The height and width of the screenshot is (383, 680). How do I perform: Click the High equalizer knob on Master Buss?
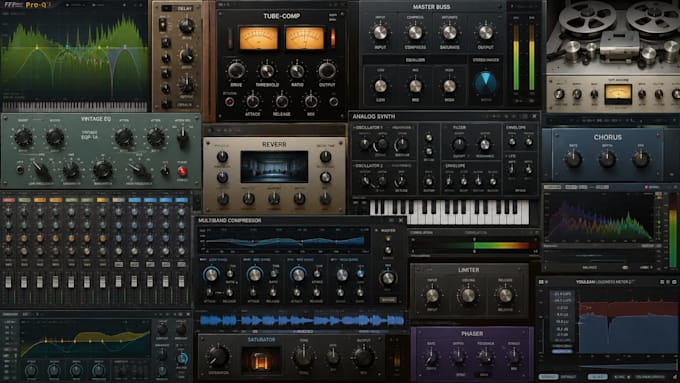point(450,86)
